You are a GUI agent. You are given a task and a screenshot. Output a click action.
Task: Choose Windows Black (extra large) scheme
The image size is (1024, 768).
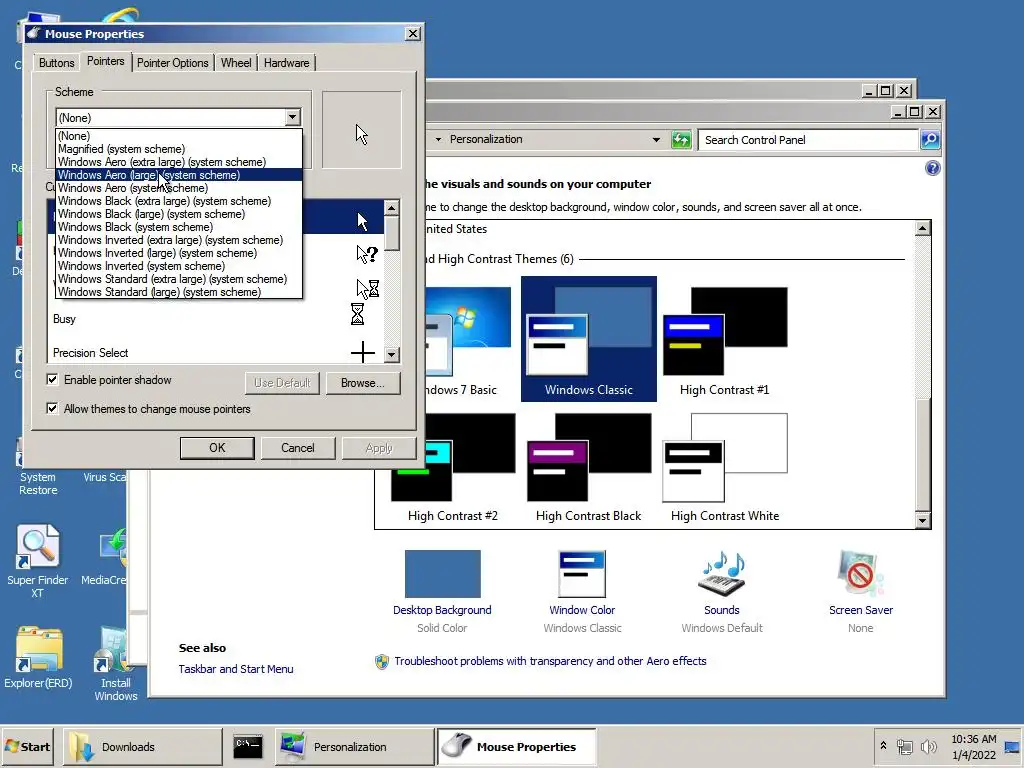(x=178, y=201)
